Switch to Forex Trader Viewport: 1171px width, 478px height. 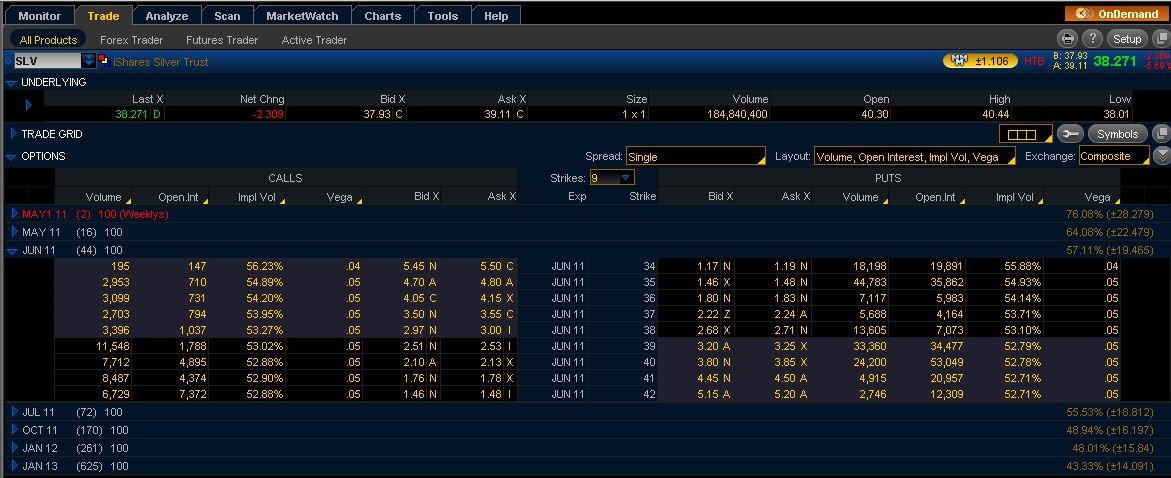[131, 40]
